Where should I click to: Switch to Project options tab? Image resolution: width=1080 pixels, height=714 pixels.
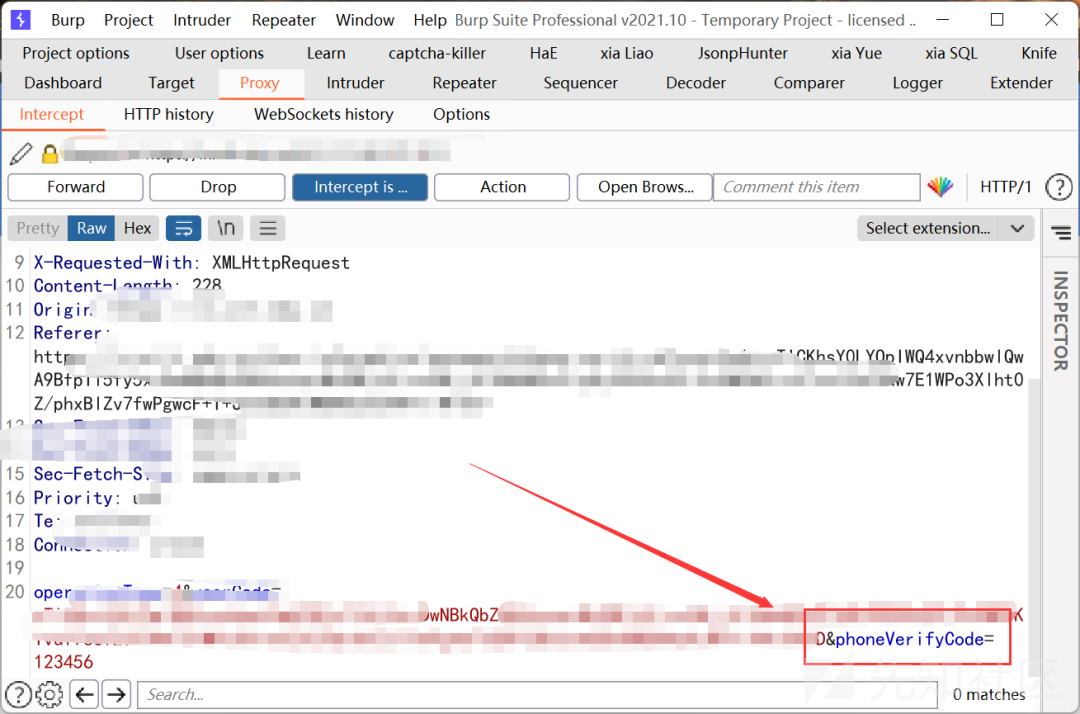click(76, 53)
